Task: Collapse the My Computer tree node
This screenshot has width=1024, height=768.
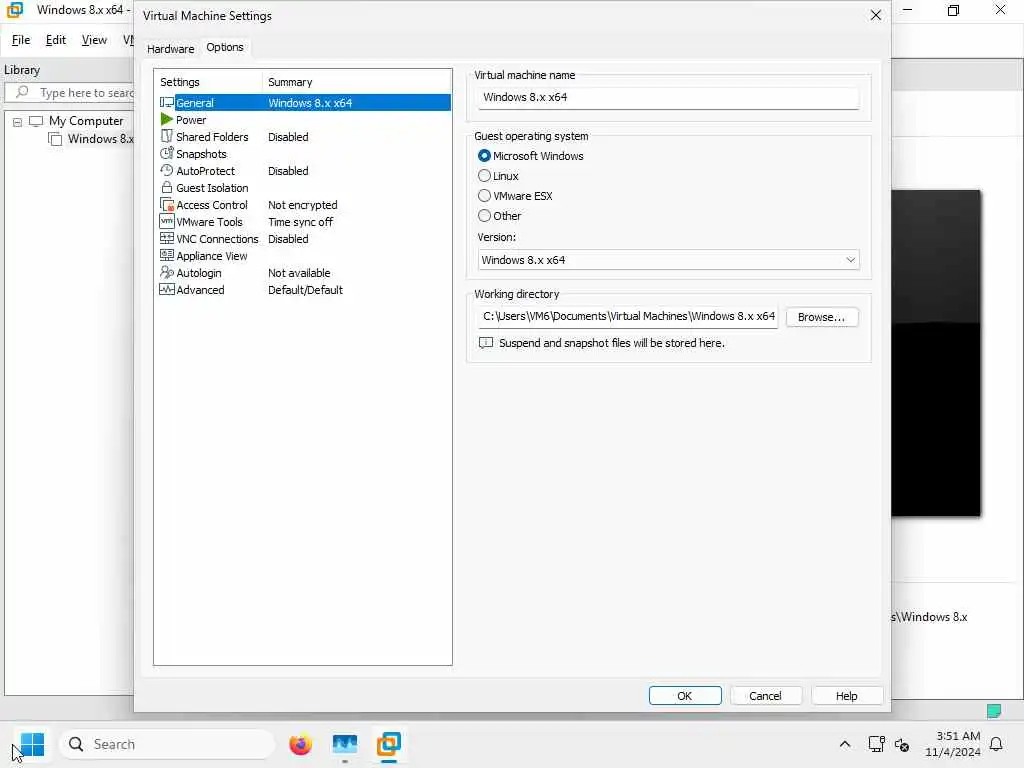Action: 18,122
